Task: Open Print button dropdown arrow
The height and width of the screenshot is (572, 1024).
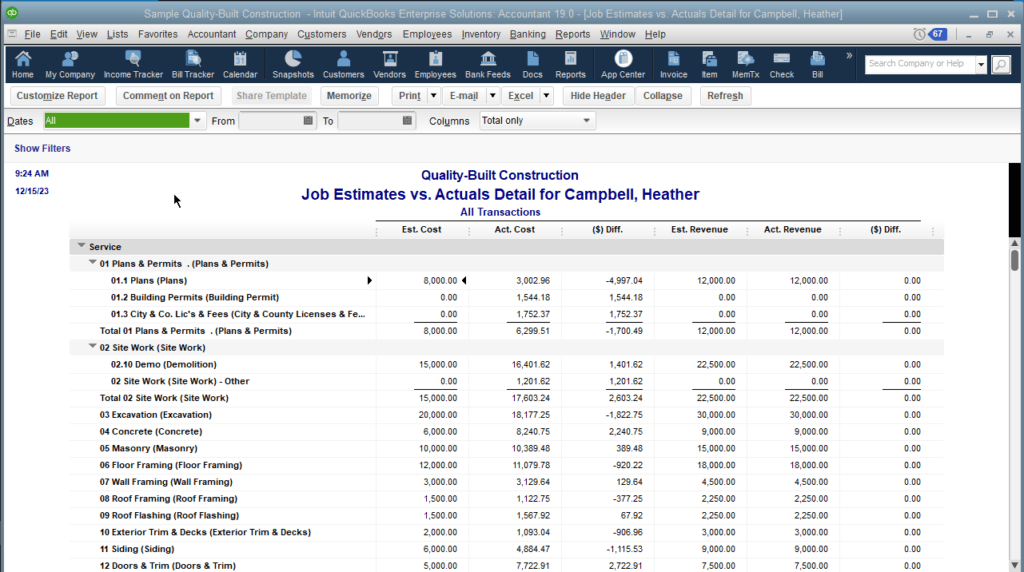Action: 434,96
